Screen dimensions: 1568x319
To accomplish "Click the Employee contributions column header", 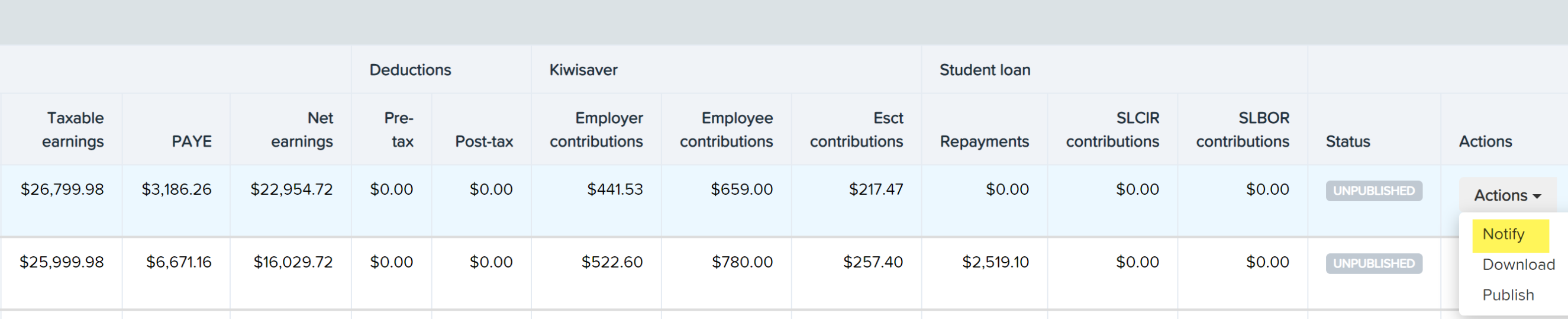I will pyautogui.click(x=726, y=129).
